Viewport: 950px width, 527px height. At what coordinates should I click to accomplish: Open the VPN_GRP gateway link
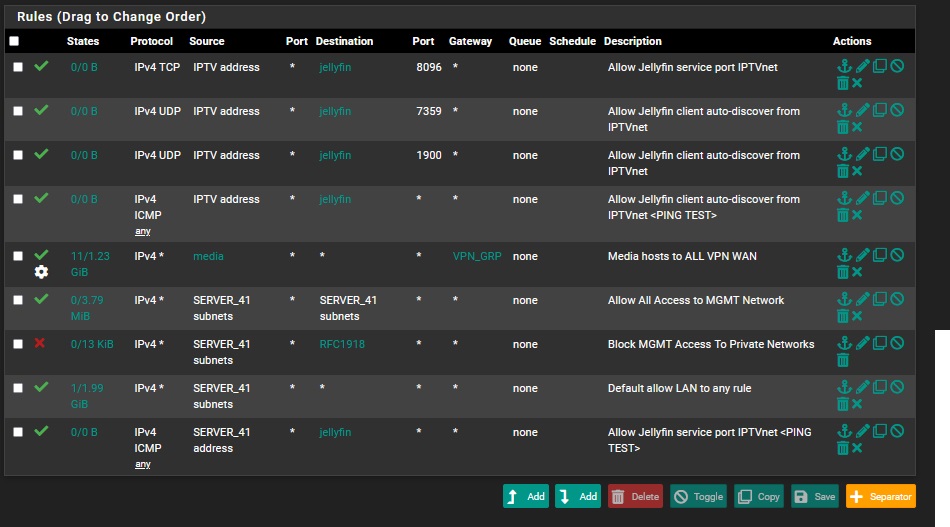point(477,256)
